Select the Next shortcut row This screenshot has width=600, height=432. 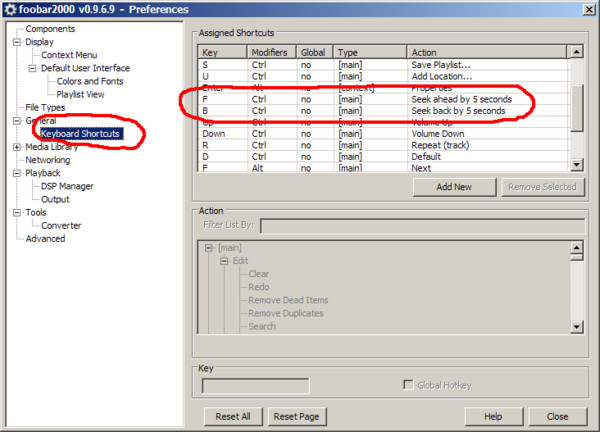383,167
